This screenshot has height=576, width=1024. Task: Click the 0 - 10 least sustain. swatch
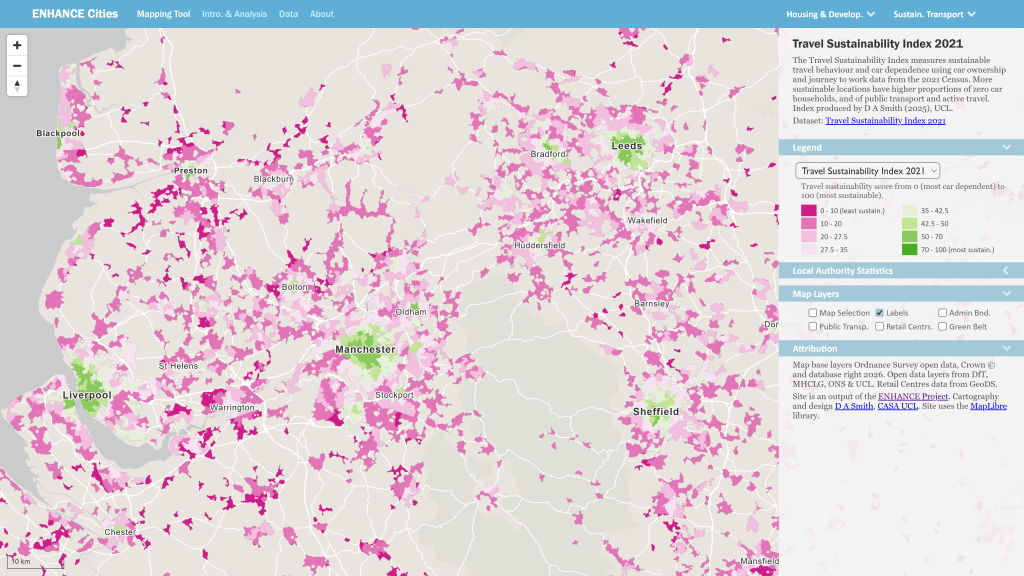[x=808, y=210]
